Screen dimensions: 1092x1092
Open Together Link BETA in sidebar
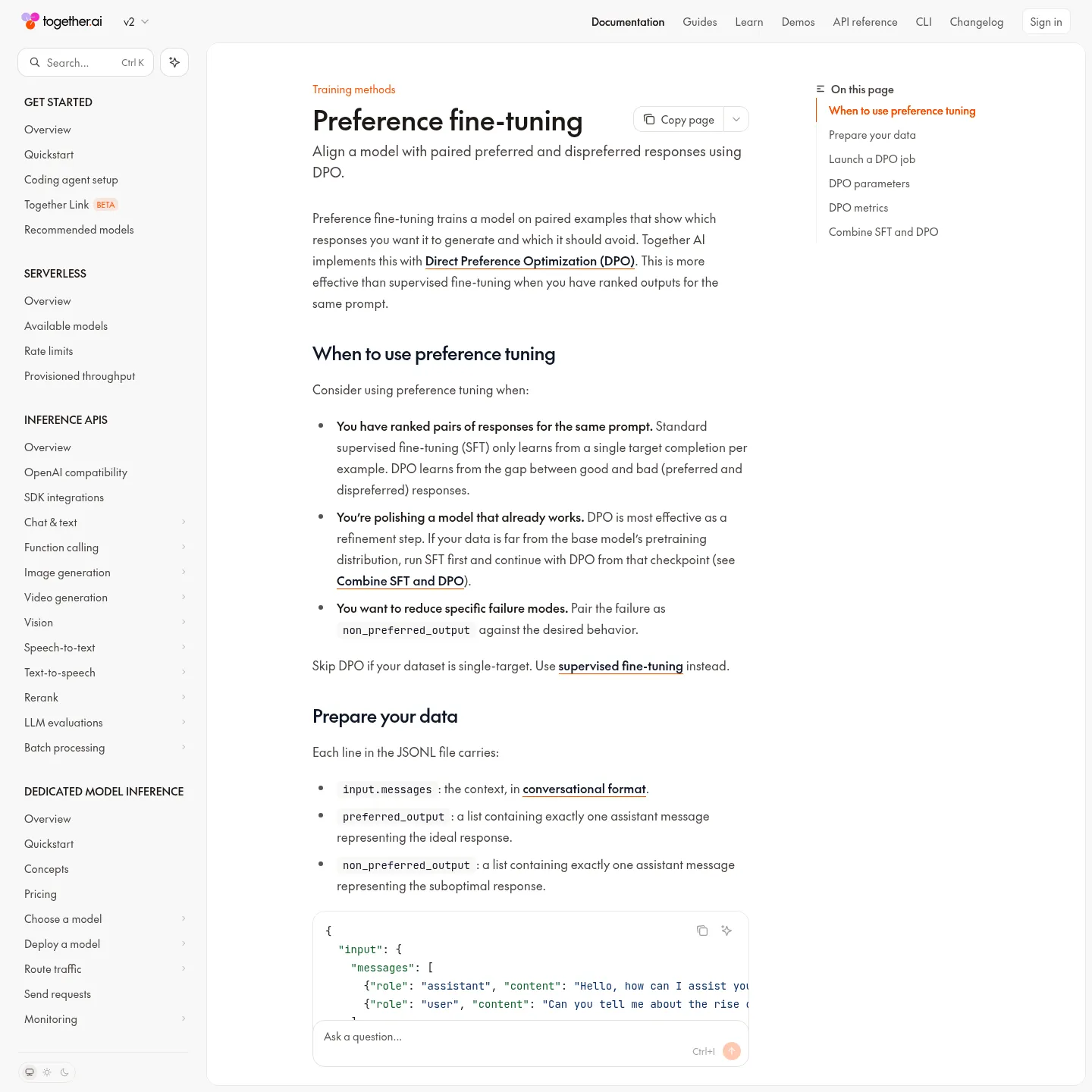point(105,205)
